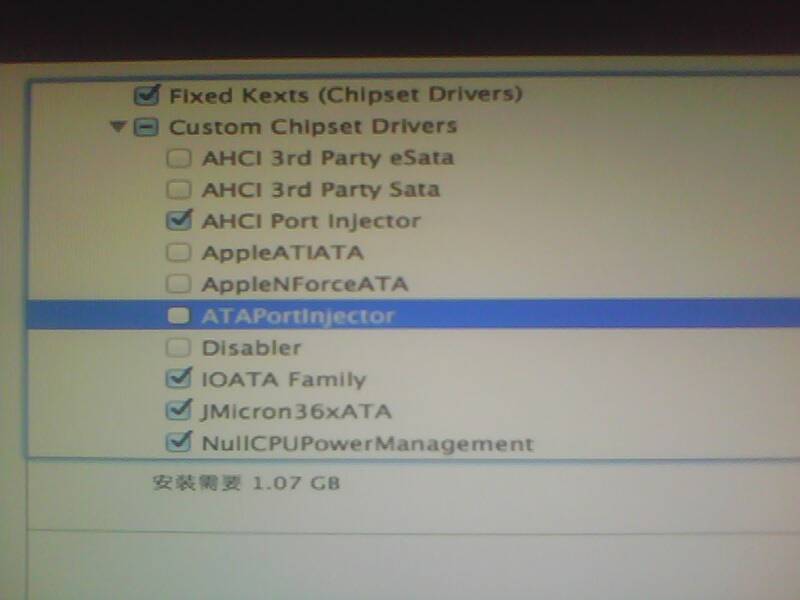This screenshot has width=800, height=600.
Task: Uncheck the NullCPUPowerManagement checkbox
Action: 181,442
